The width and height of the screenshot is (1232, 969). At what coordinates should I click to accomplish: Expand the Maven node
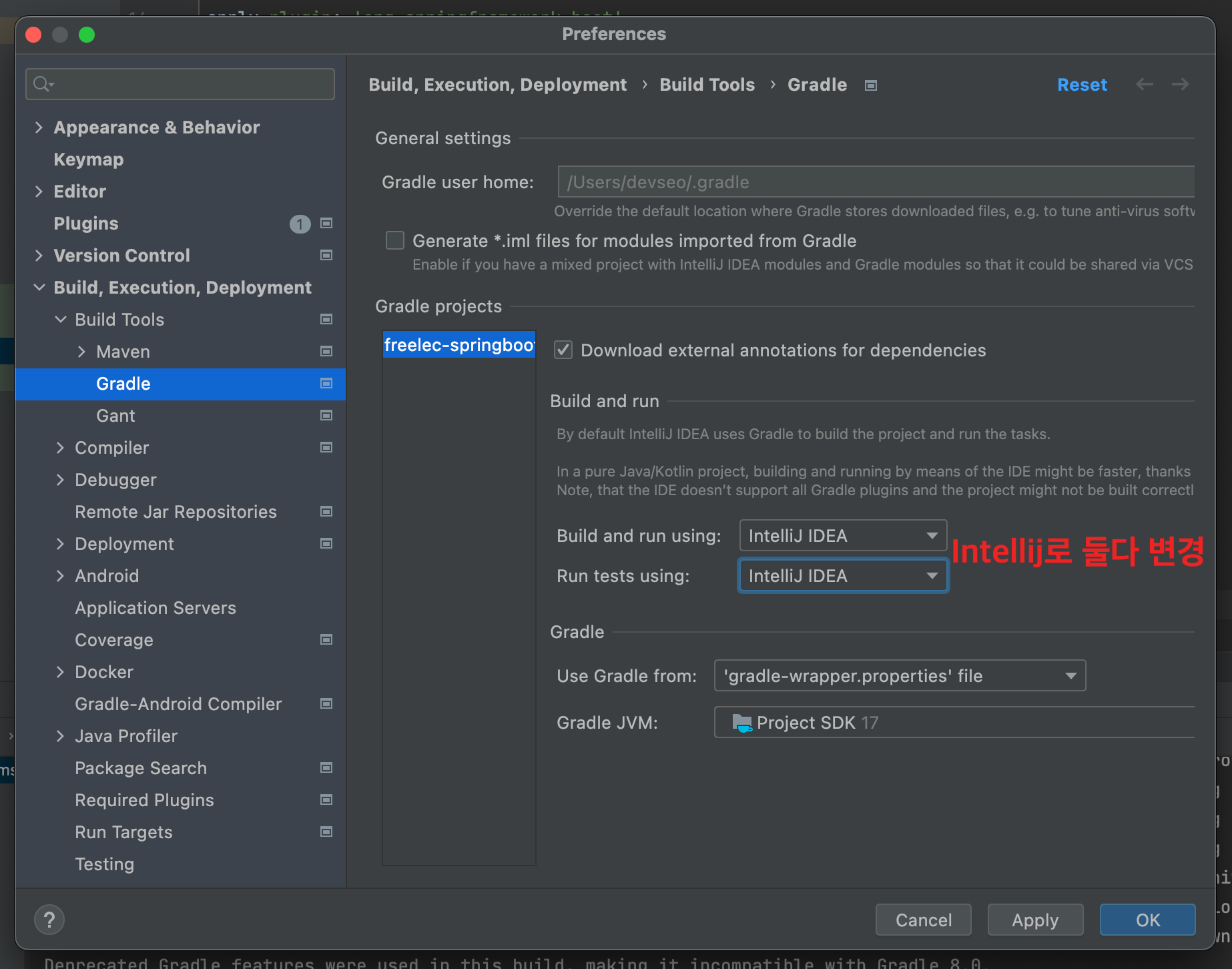[81, 351]
